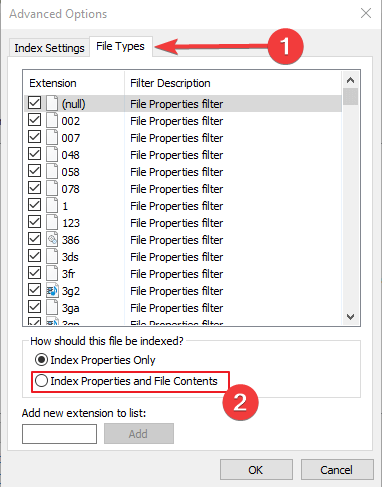Click the file icon next to 002
This screenshot has width=382, height=487.
pos(52,120)
